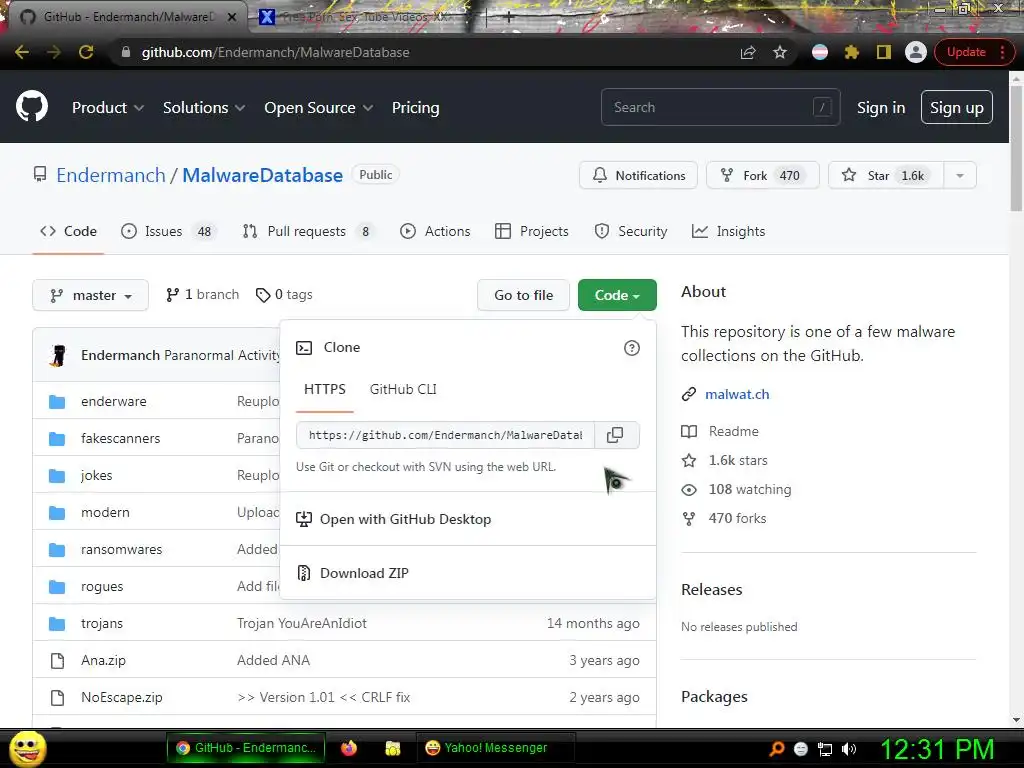Image resolution: width=1024 pixels, height=768 pixels.
Task: Switch to the Issues tab
Action: pos(168,231)
